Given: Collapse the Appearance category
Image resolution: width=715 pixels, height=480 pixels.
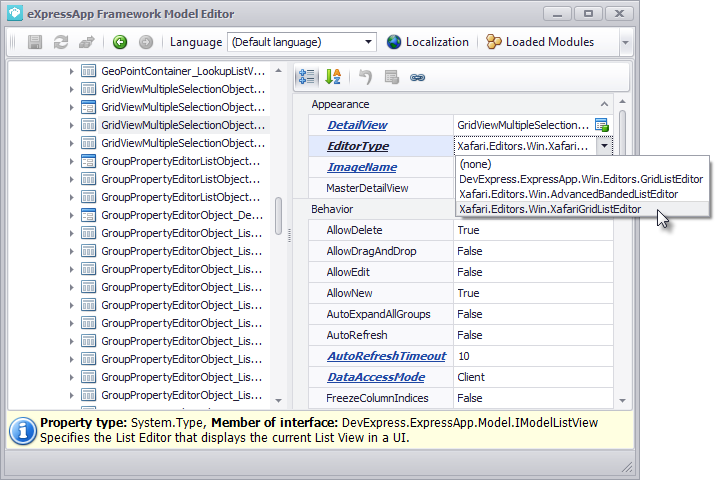Looking at the screenshot, I should [x=604, y=104].
